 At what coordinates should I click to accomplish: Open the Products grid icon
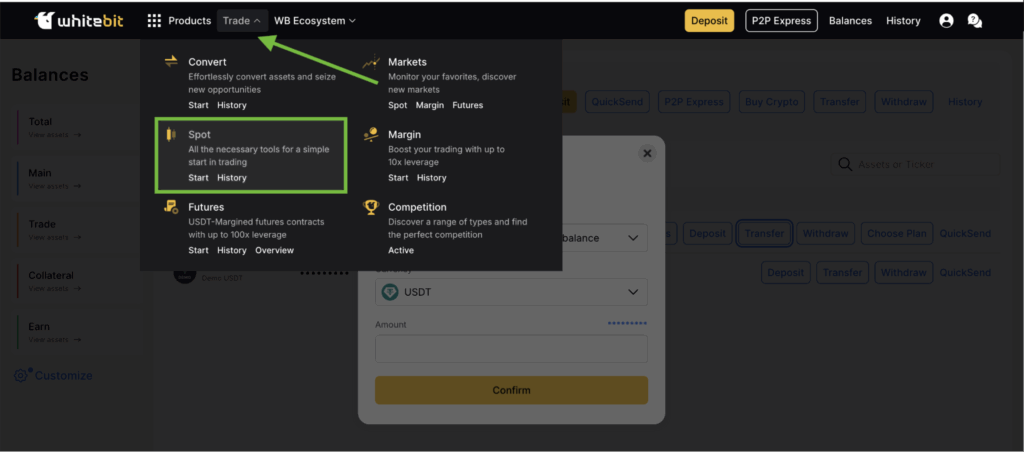tap(154, 21)
